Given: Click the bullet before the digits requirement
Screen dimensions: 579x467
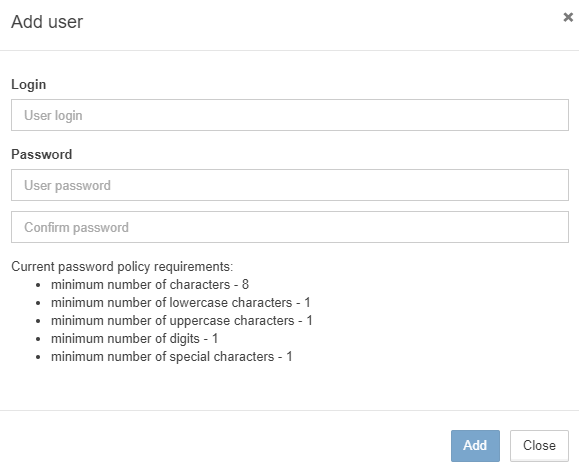Looking at the screenshot, I should pos(38,339).
